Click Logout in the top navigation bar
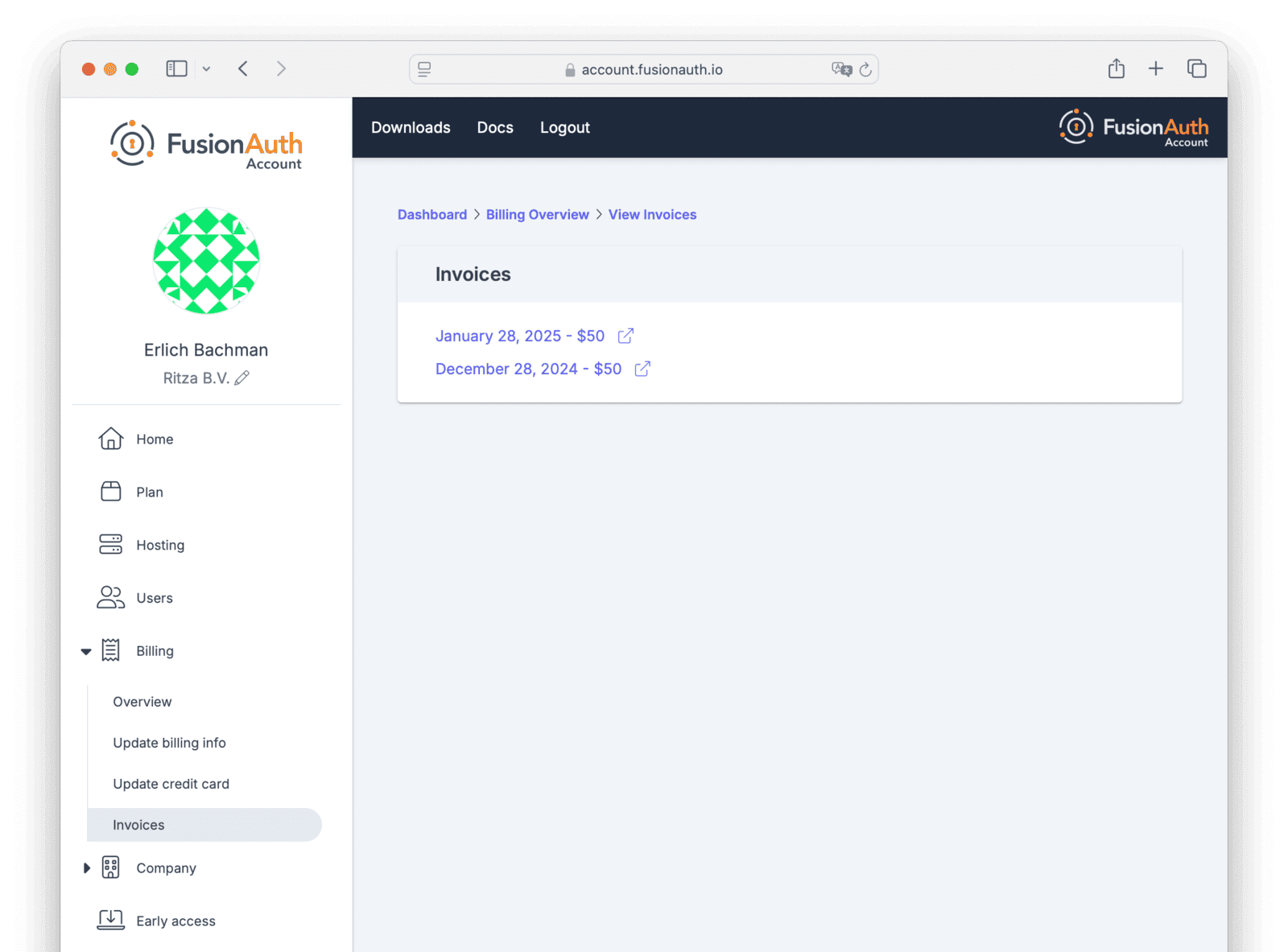Viewport: 1288px width, 952px height. tap(564, 127)
